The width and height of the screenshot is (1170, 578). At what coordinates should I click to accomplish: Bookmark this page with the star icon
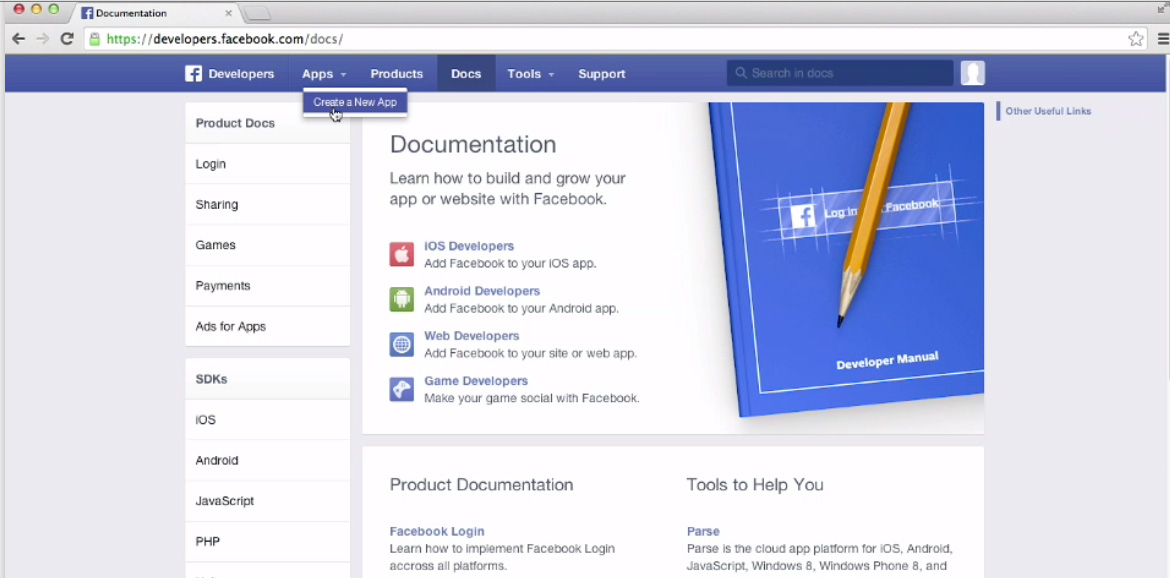click(x=1136, y=39)
